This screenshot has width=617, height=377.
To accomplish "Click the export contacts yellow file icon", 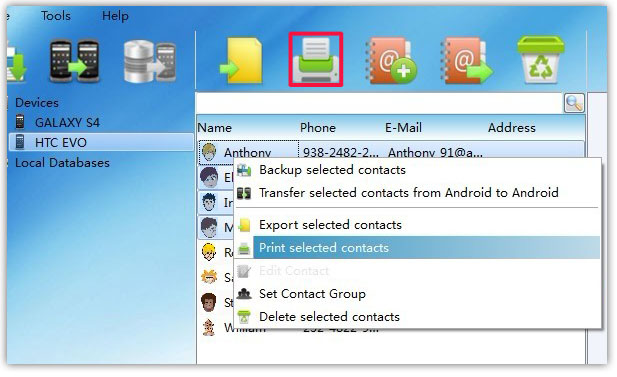I will point(241,60).
